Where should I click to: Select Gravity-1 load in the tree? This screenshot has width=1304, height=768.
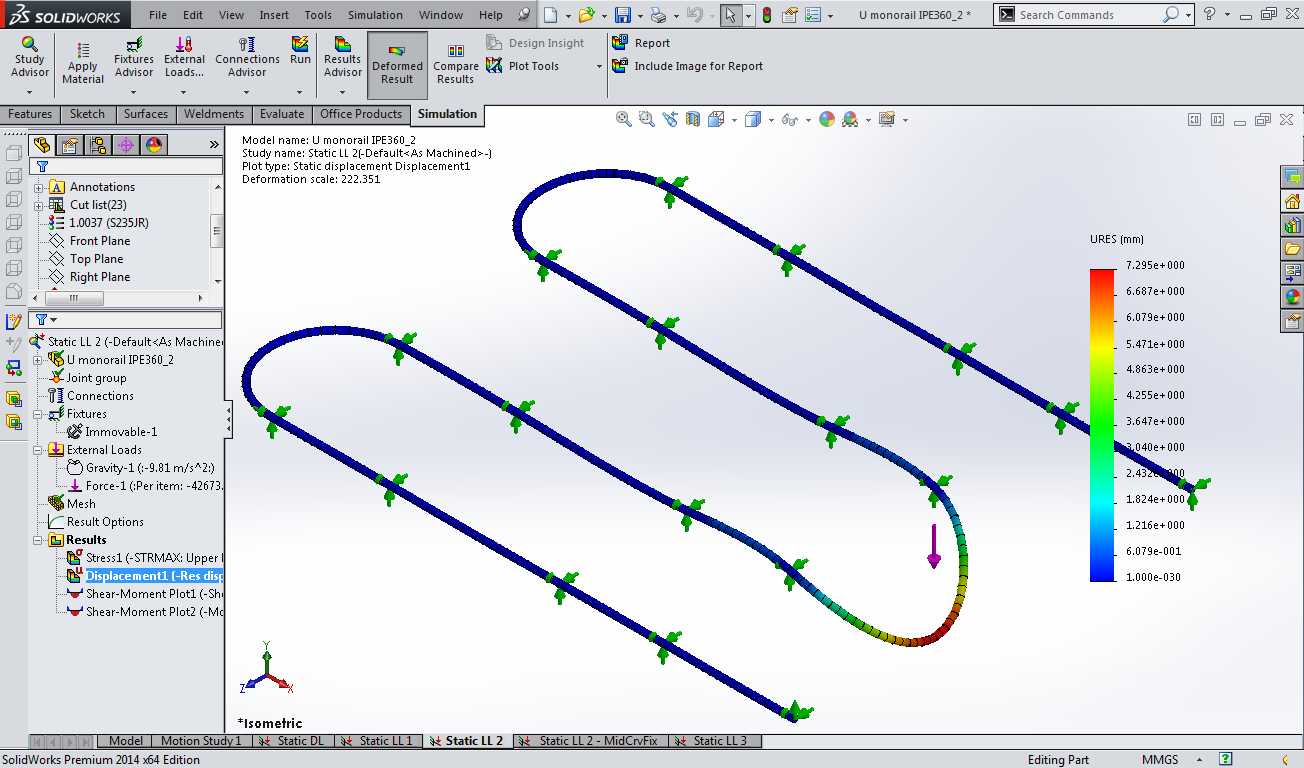[x=140, y=468]
